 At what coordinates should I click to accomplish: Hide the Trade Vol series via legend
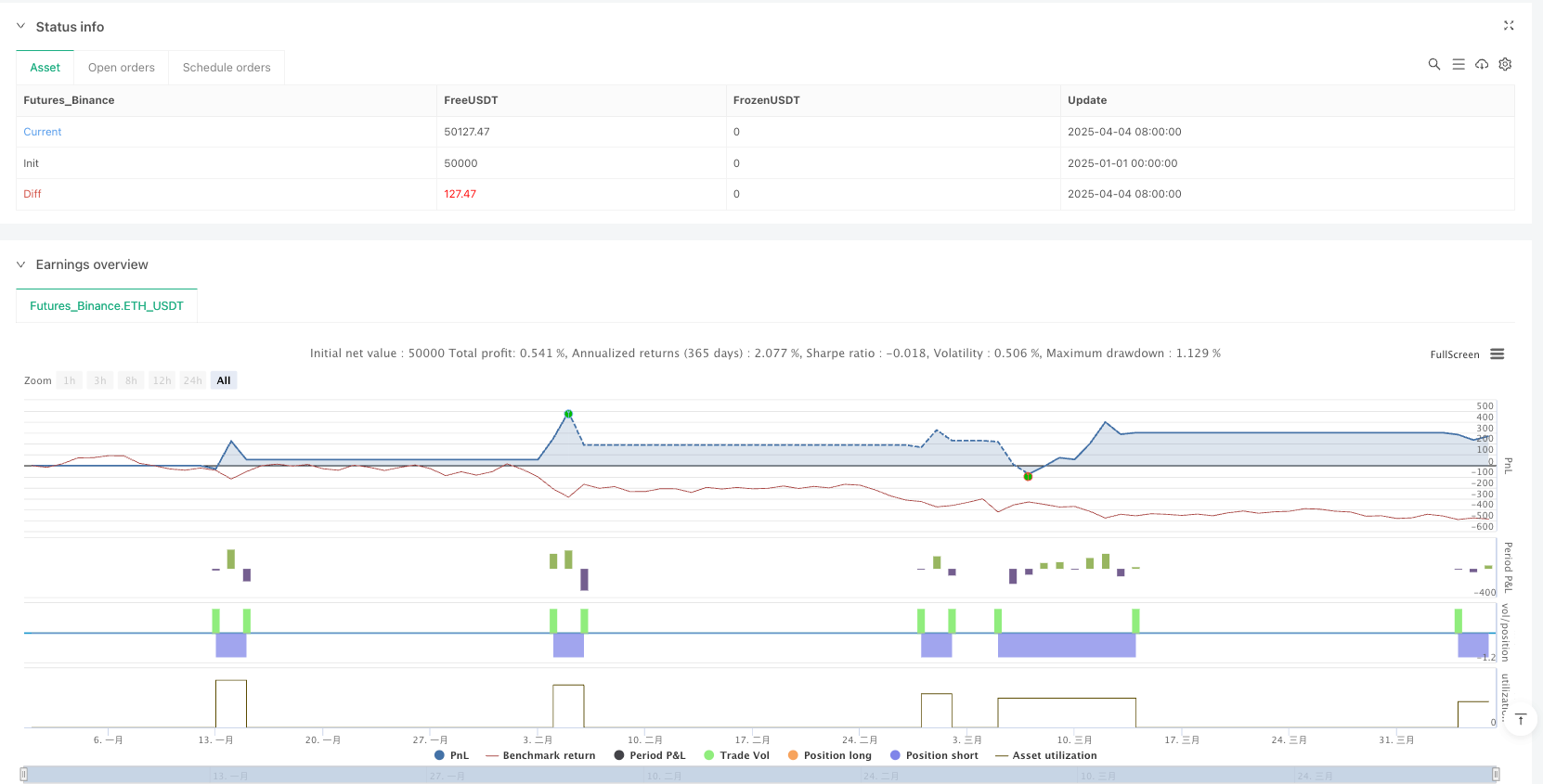tap(736, 755)
